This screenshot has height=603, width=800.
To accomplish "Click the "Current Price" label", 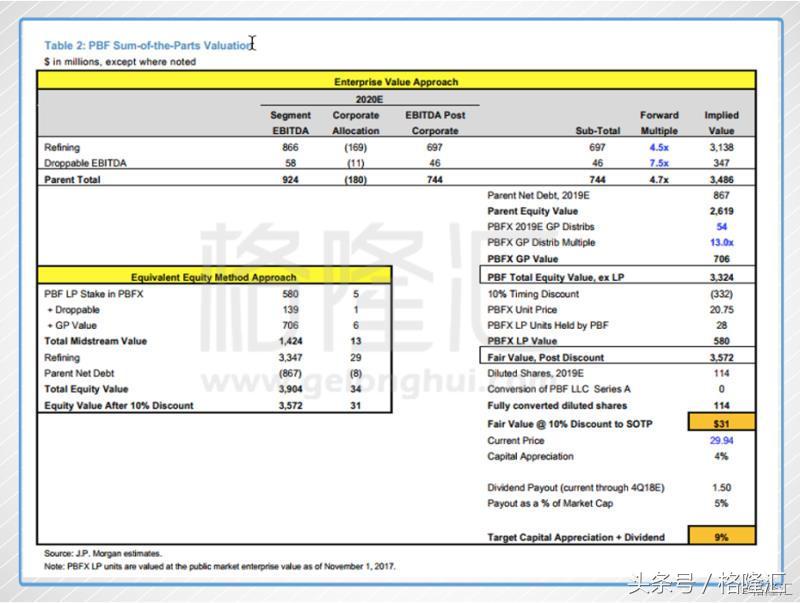I will pyautogui.click(x=516, y=441).
